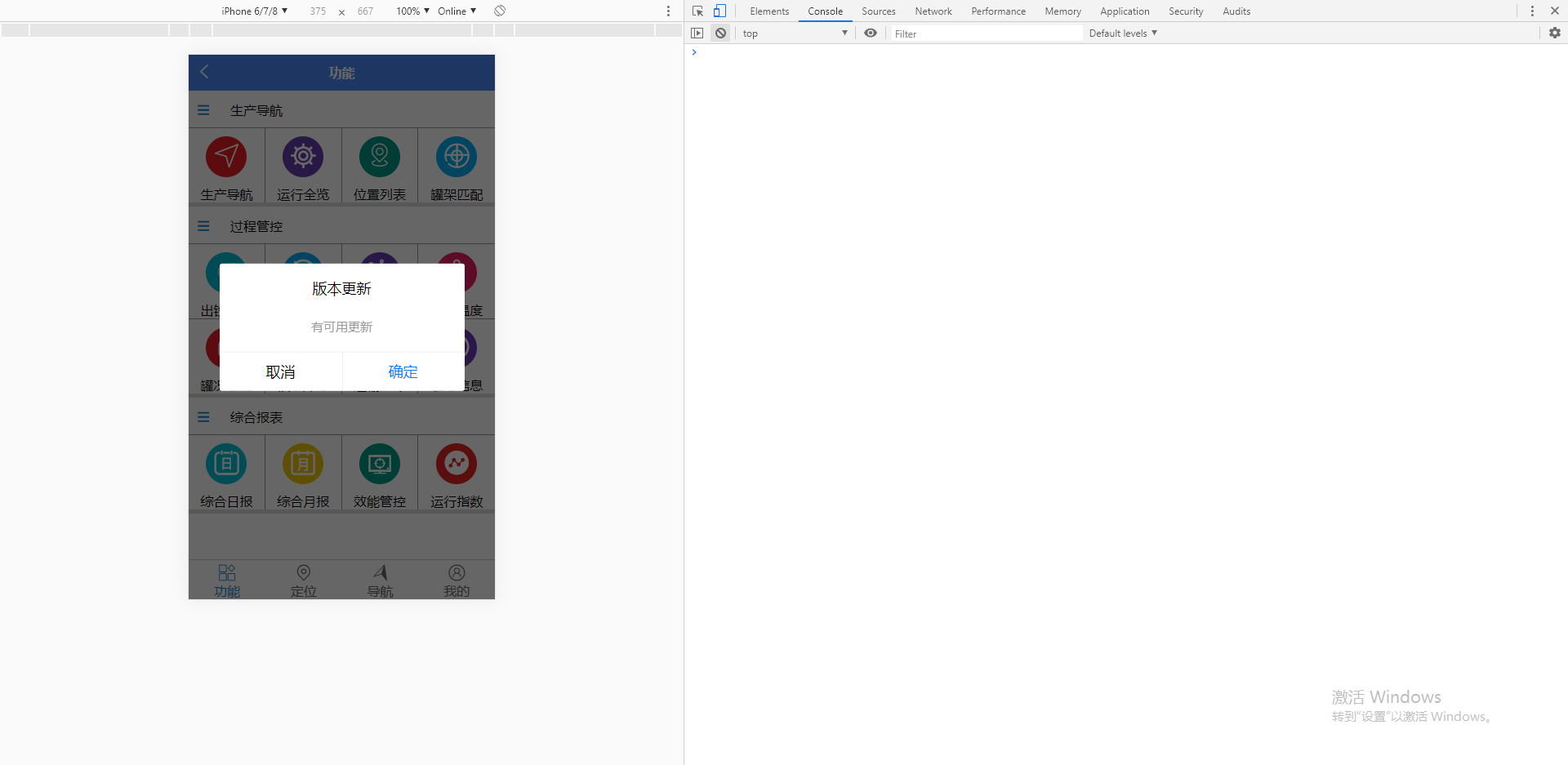Open the 生产导航 red navigation icon
The width and height of the screenshot is (1568, 765).
point(226,157)
